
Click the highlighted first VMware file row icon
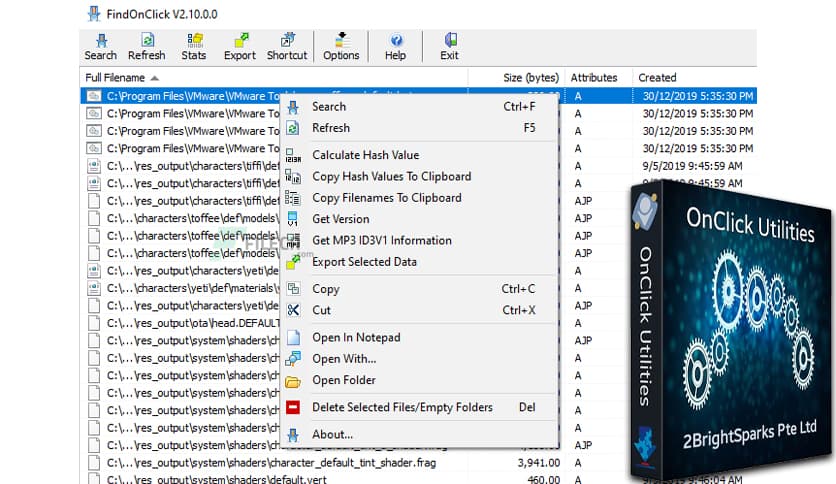tap(94, 96)
